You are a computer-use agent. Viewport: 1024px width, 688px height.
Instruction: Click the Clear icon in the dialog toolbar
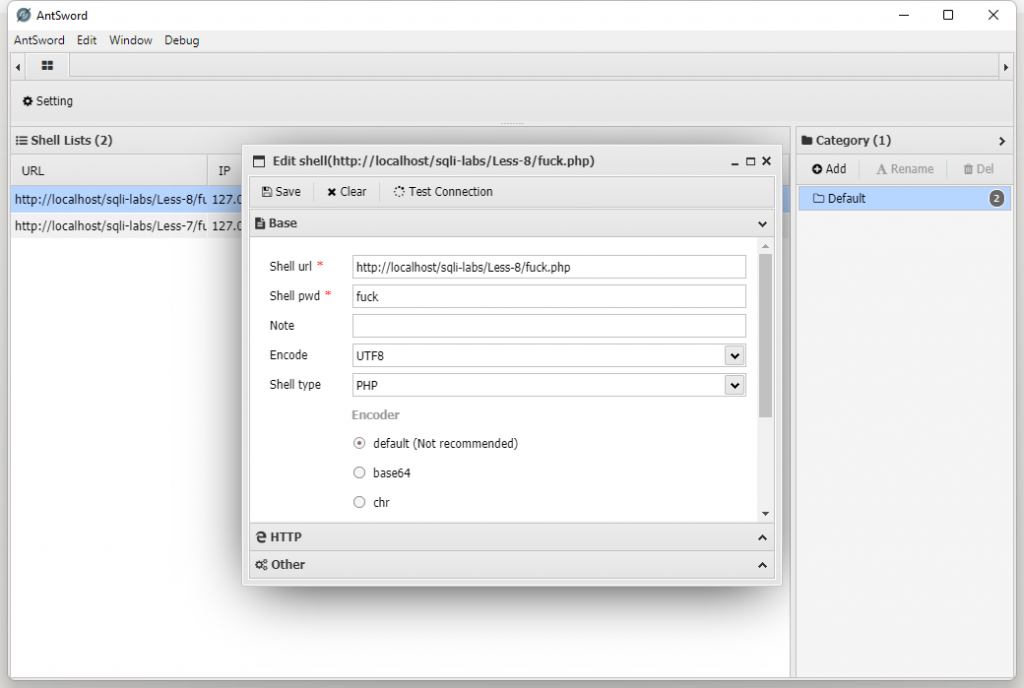pyautogui.click(x=332, y=192)
